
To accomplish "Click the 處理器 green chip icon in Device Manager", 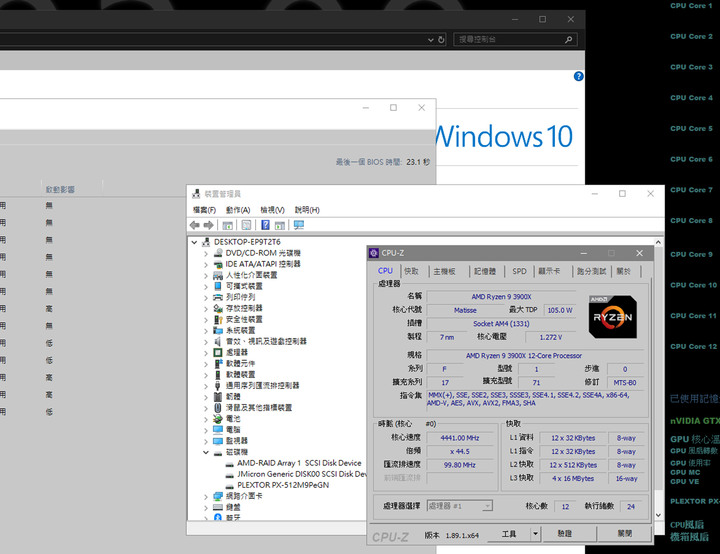I will click(218, 352).
